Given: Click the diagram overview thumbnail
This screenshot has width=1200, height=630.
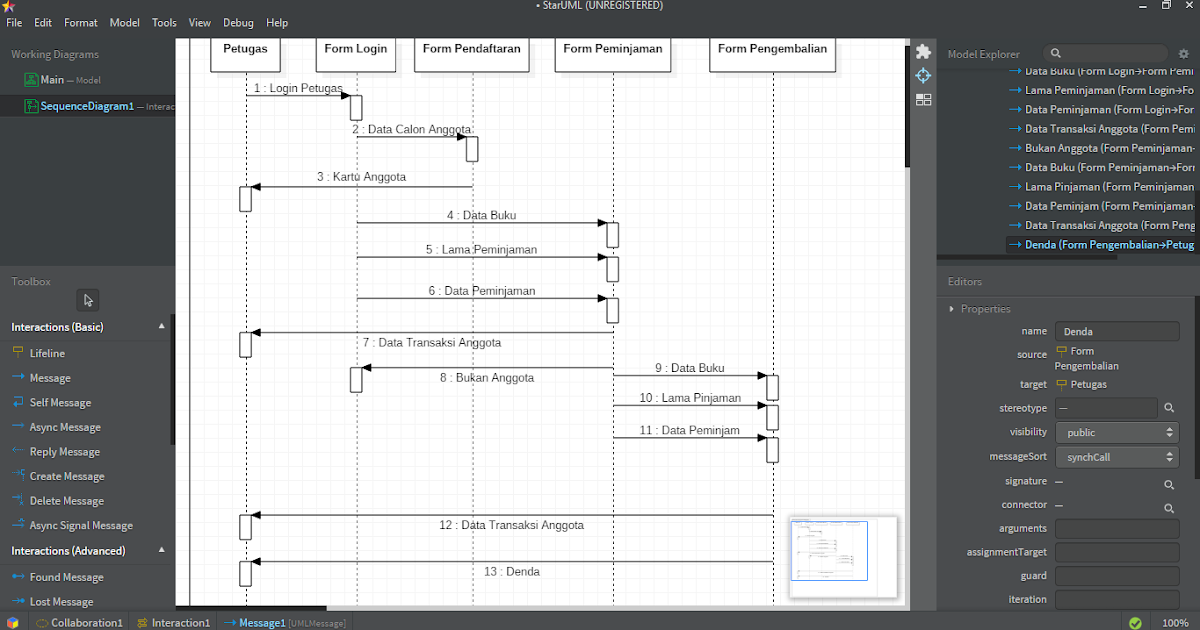Looking at the screenshot, I should point(842,556).
